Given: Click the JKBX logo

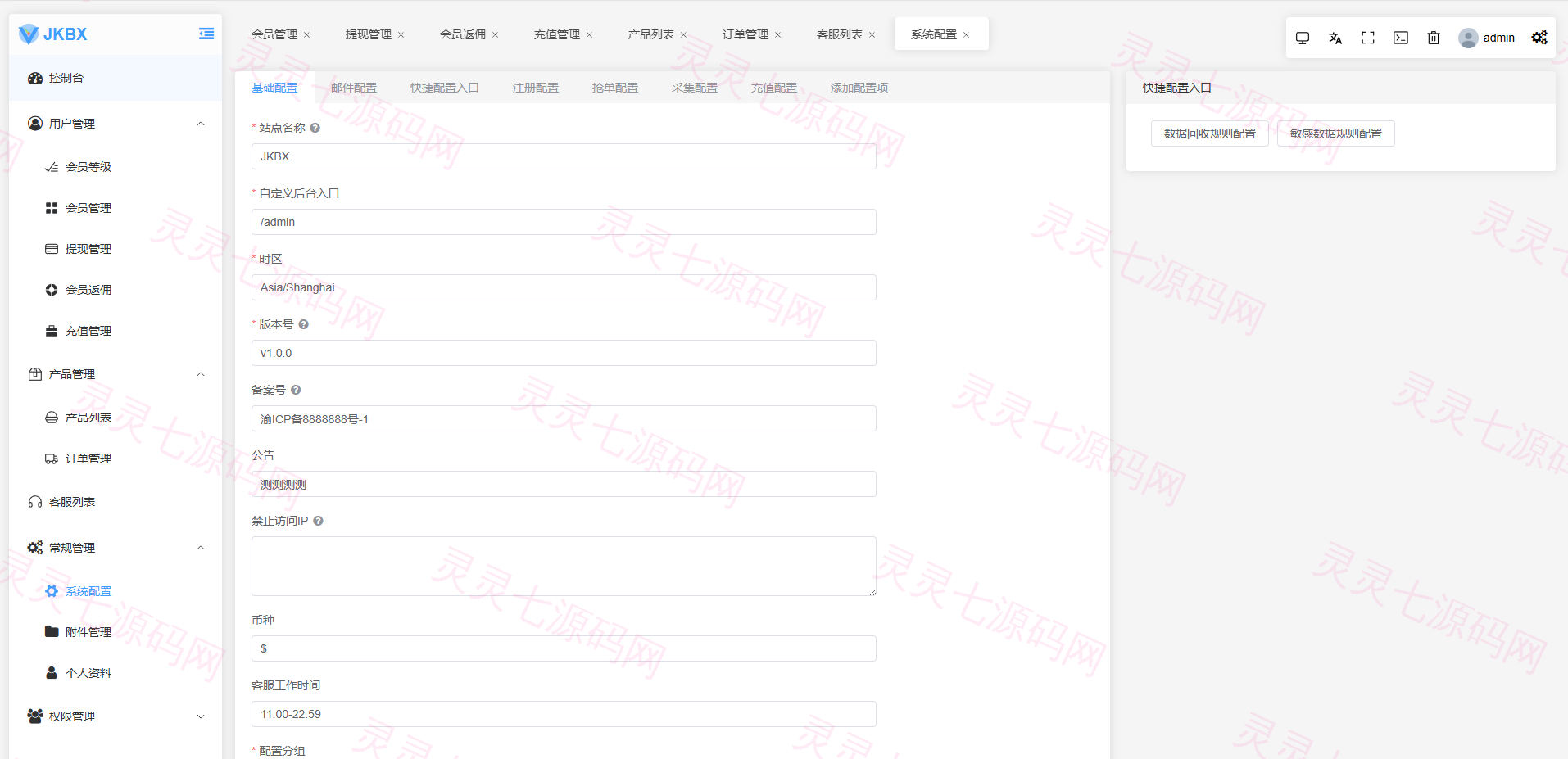Looking at the screenshot, I should 53,34.
